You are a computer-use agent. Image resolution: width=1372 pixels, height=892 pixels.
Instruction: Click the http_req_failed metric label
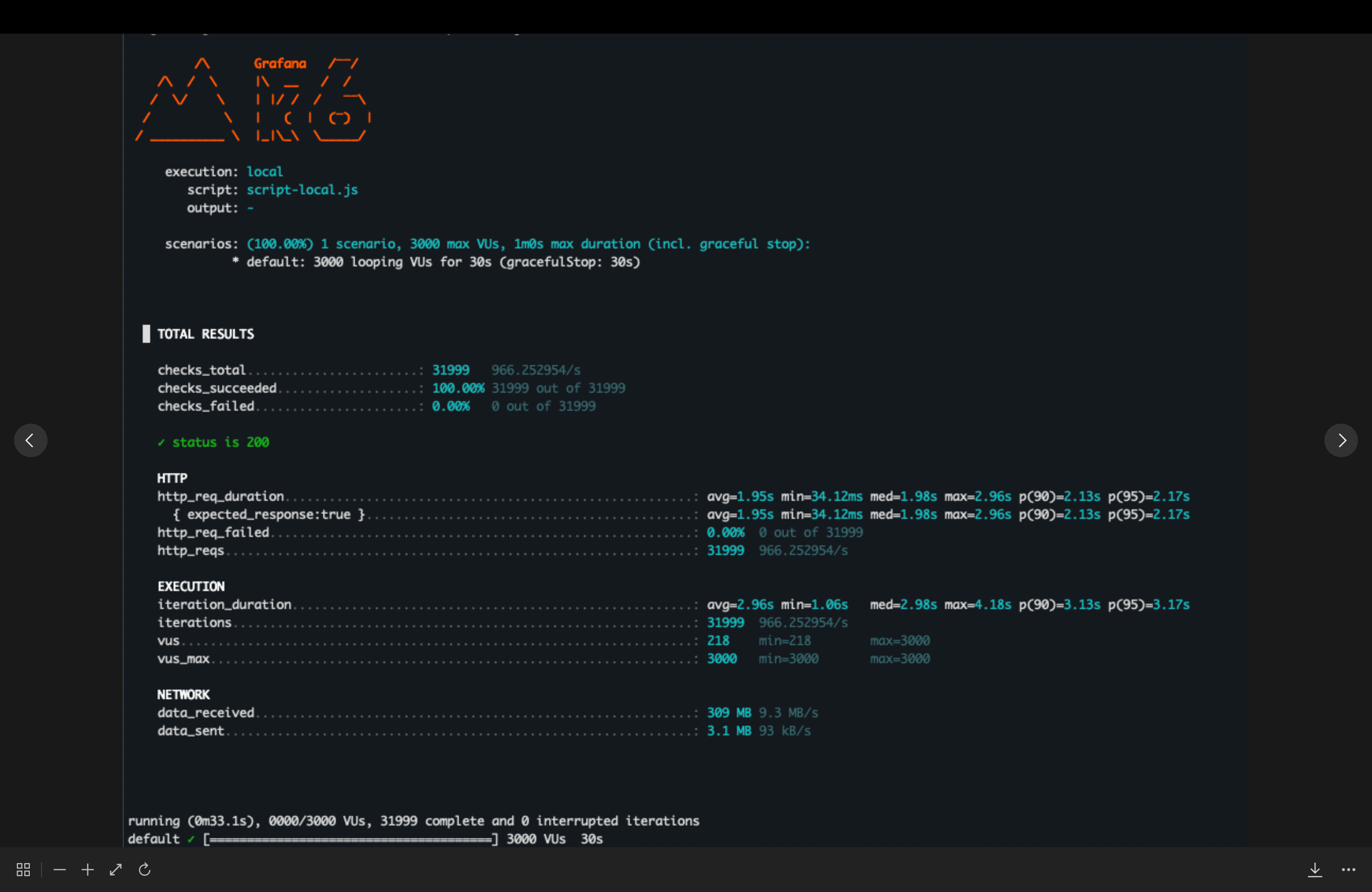point(213,532)
